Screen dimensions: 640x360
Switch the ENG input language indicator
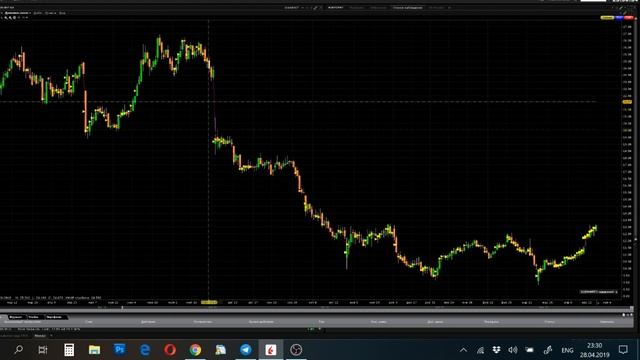tap(567, 350)
